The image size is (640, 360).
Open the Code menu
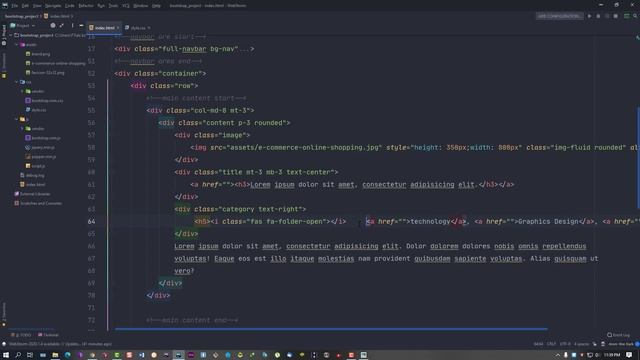point(70,6)
